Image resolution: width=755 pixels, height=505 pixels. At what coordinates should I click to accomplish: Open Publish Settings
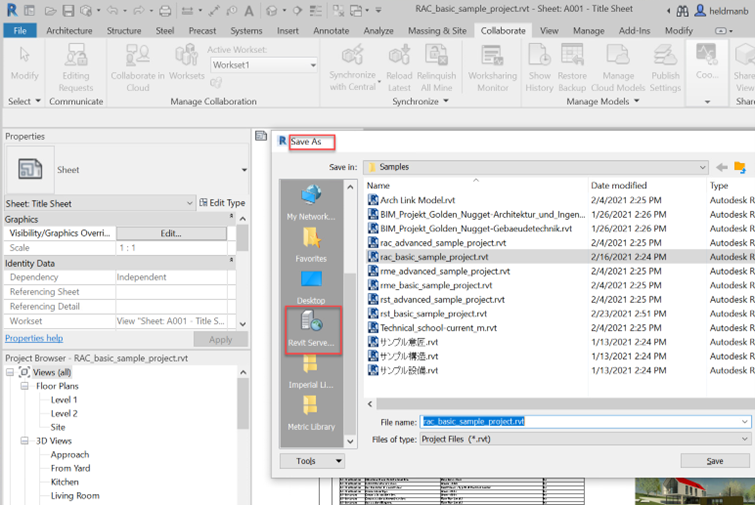pyautogui.click(x=665, y=68)
